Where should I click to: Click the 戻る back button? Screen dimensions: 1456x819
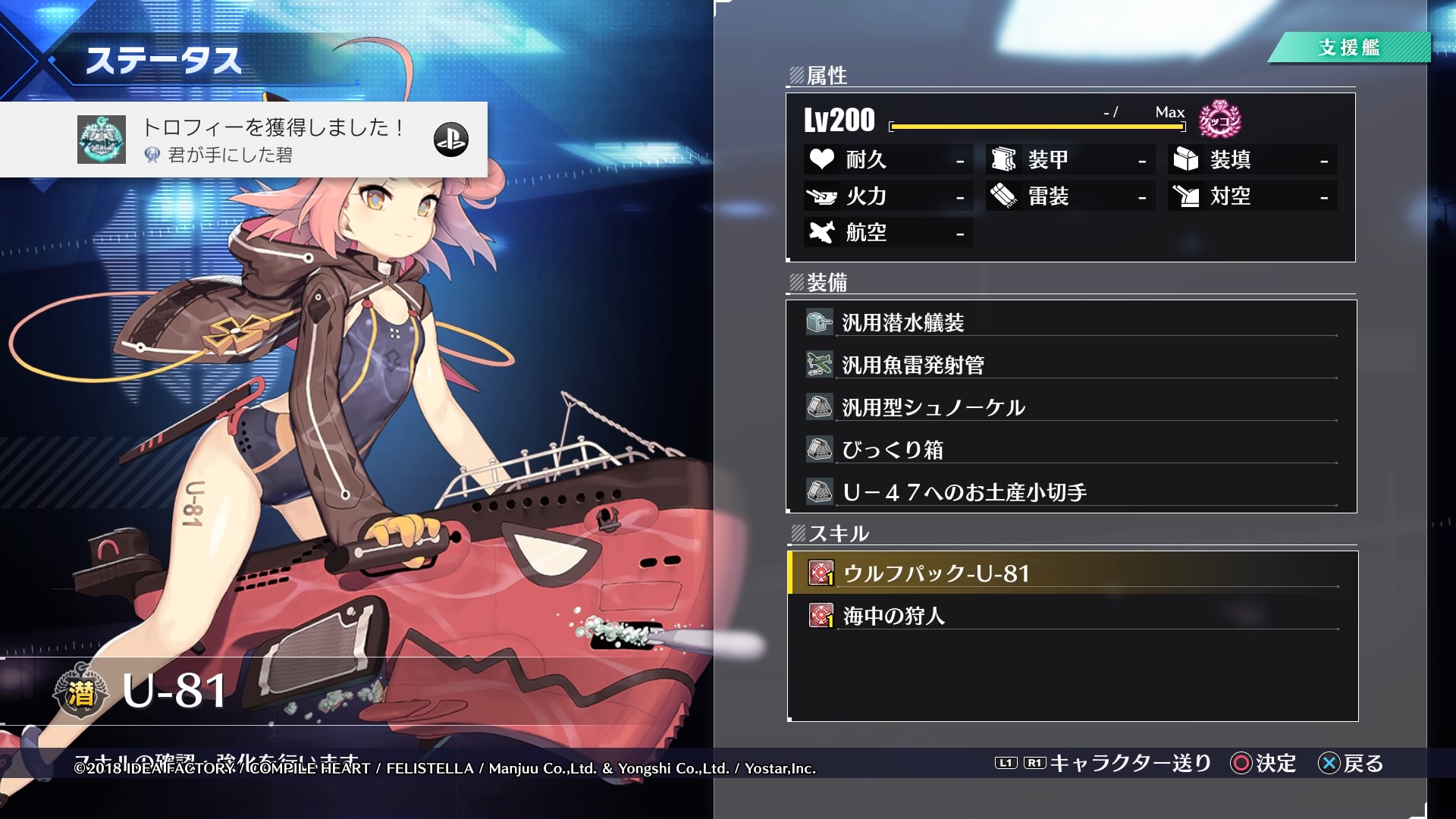(1351, 764)
